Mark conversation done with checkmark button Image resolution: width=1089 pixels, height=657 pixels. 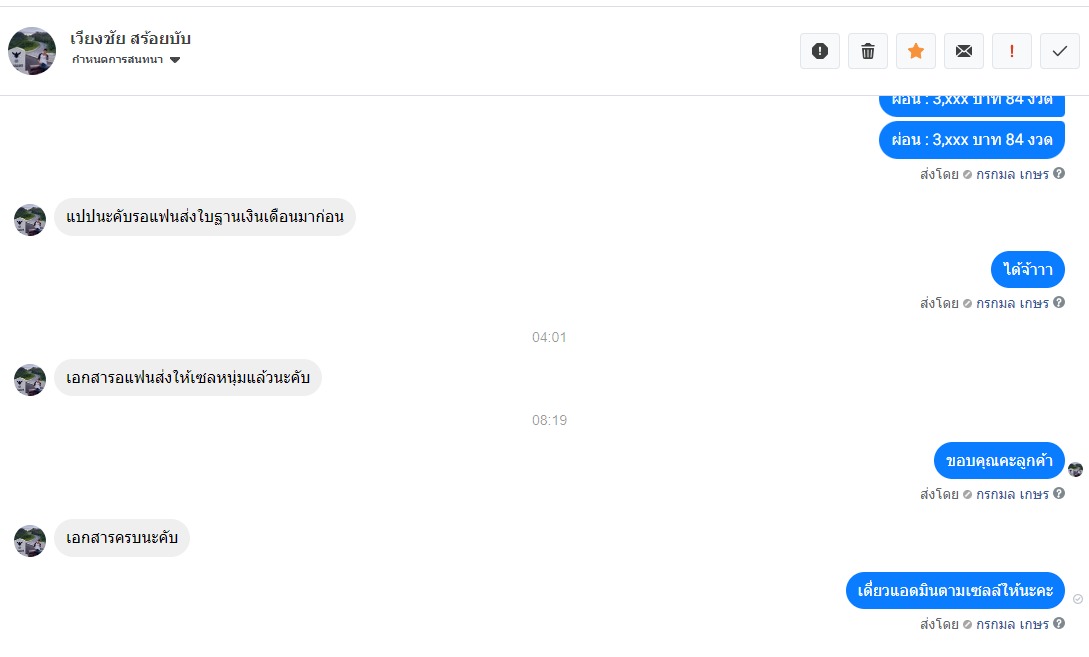(x=1060, y=51)
